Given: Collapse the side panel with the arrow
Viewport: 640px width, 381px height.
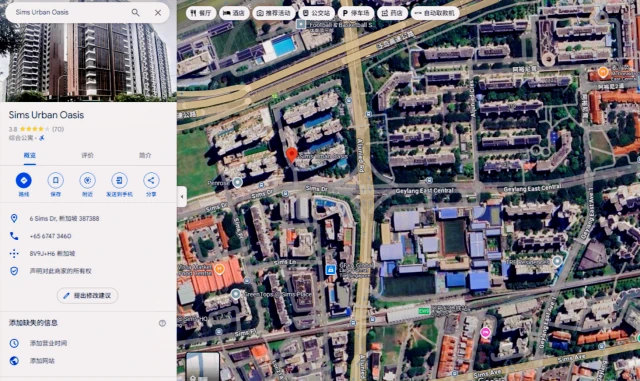Looking at the screenshot, I should [182, 196].
